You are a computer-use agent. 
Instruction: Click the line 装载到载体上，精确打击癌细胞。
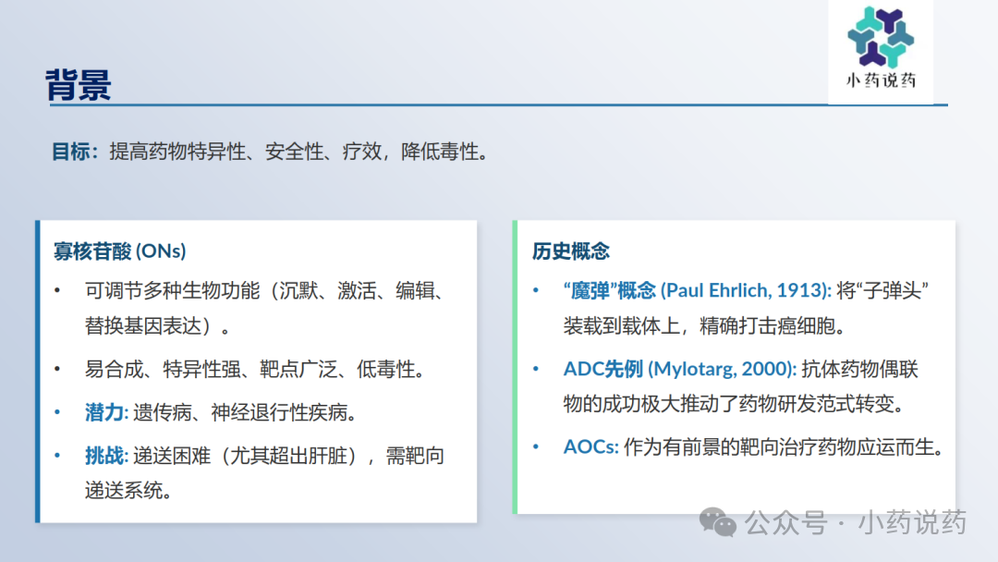(x=705, y=326)
